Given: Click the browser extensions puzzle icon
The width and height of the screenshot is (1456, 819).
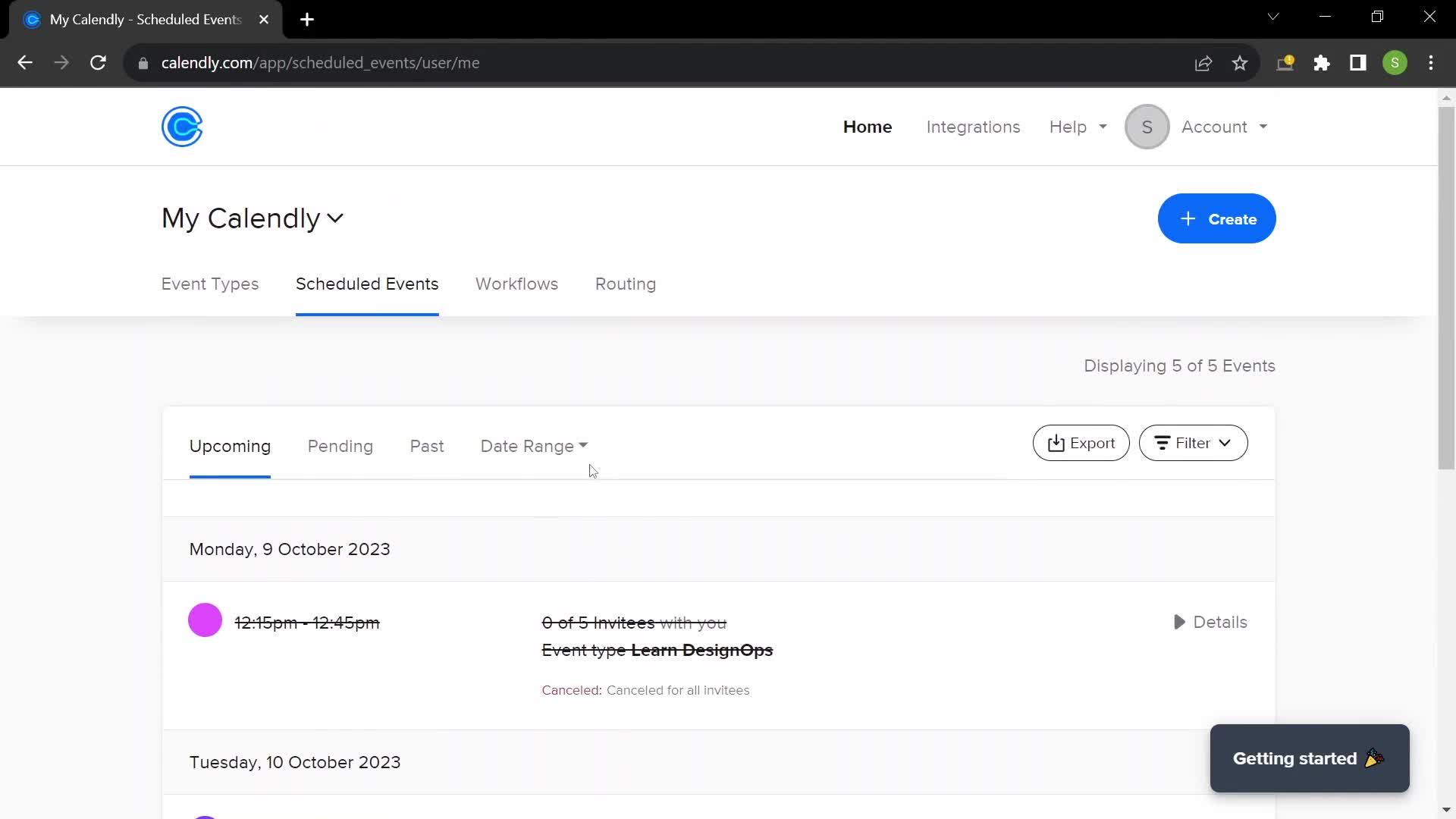Looking at the screenshot, I should (1322, 63).
